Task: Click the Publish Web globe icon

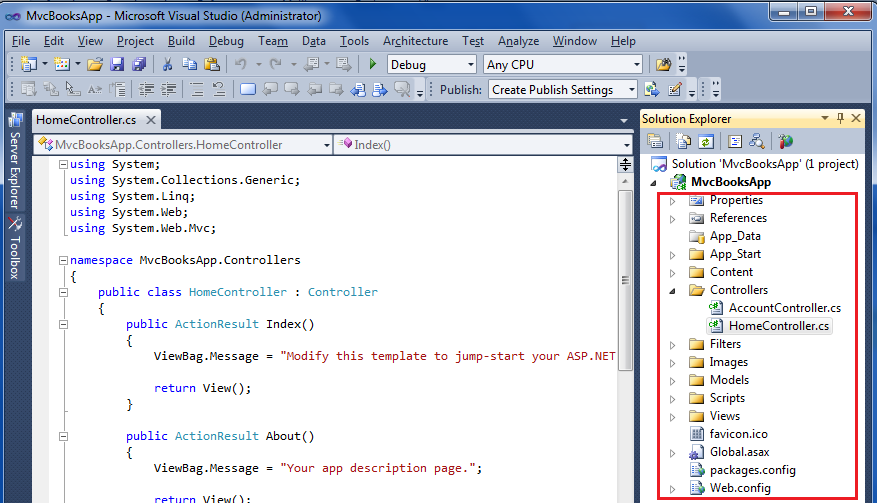Action: [x=652, y=90]
